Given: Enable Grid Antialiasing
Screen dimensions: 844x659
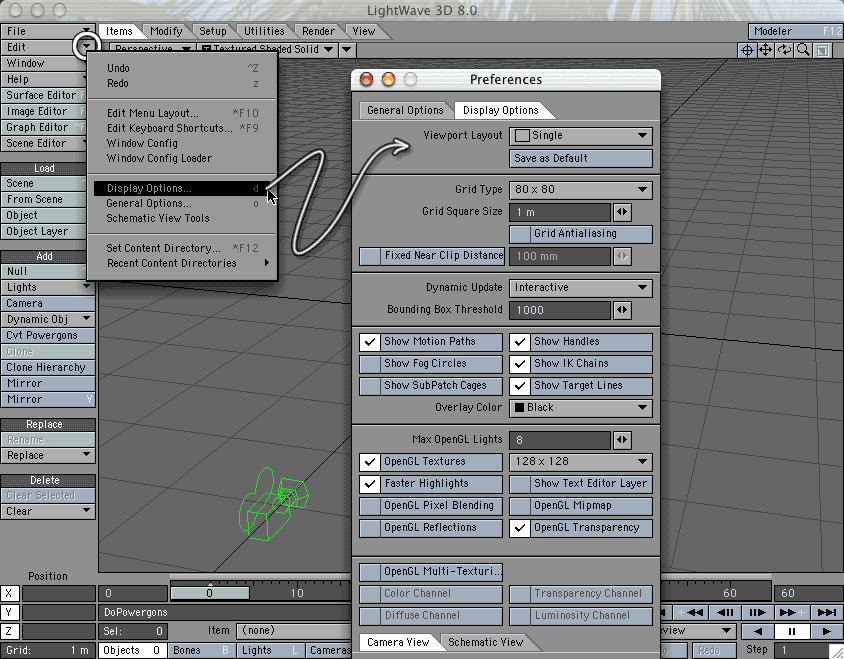Looking at the screenshot, I should coord(519,234).
